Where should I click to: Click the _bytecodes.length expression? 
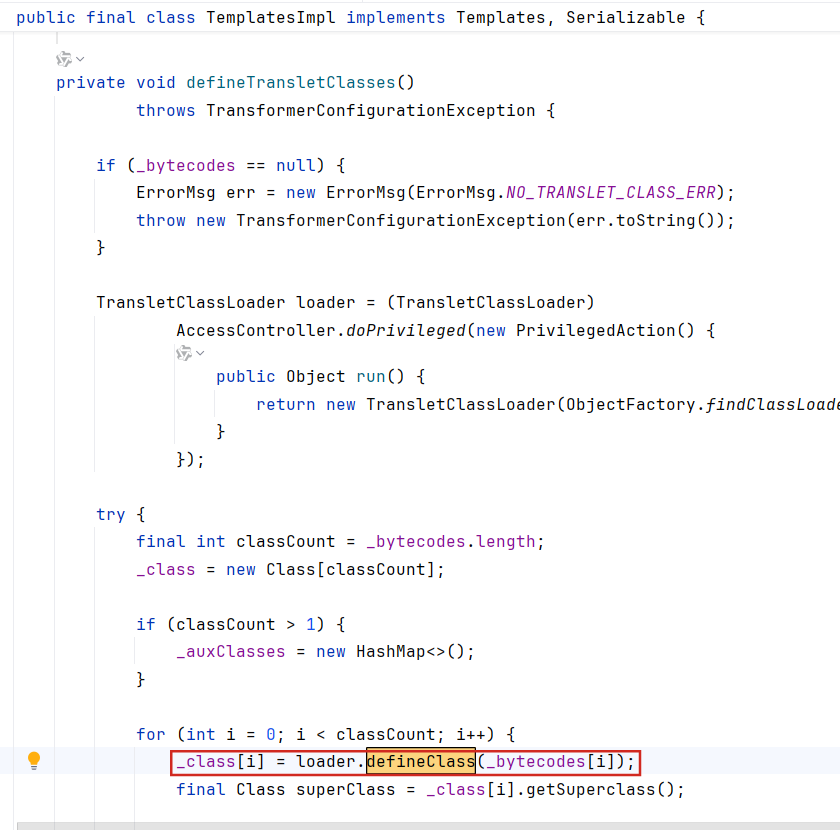pos(451,542)
